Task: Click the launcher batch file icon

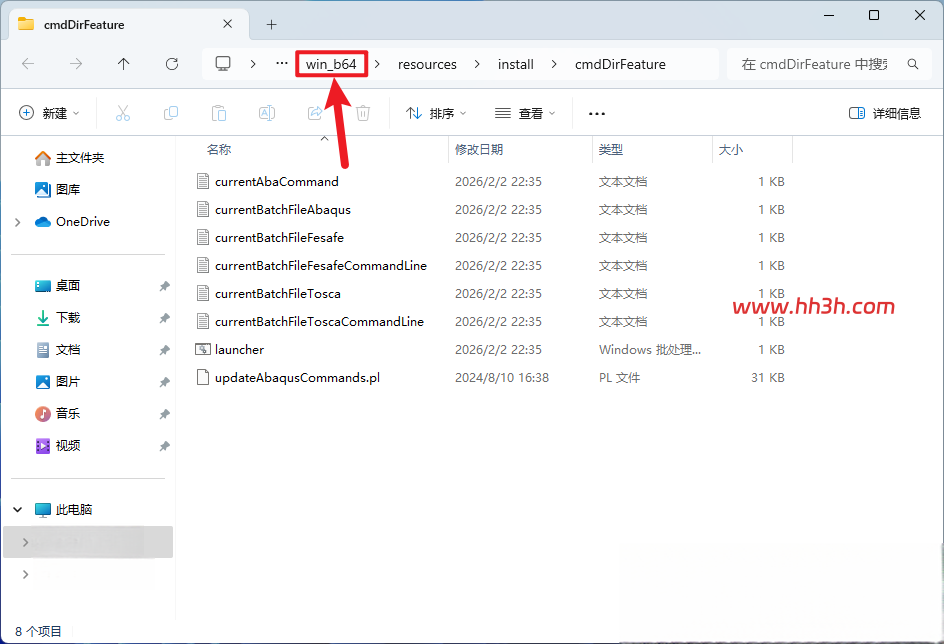Action: 203,349
